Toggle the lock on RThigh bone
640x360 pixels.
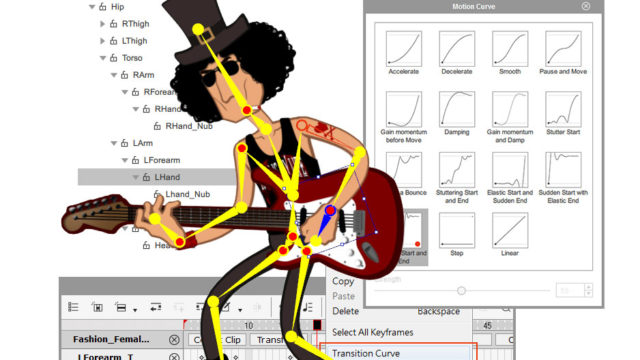coord(114,24)
